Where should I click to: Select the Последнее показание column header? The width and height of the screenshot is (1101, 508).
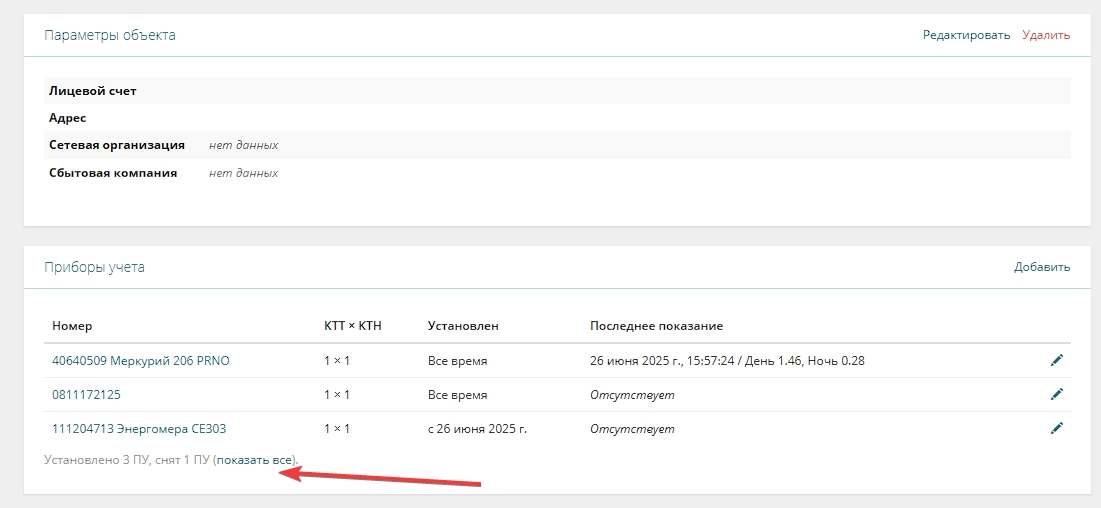pos(657,326)
